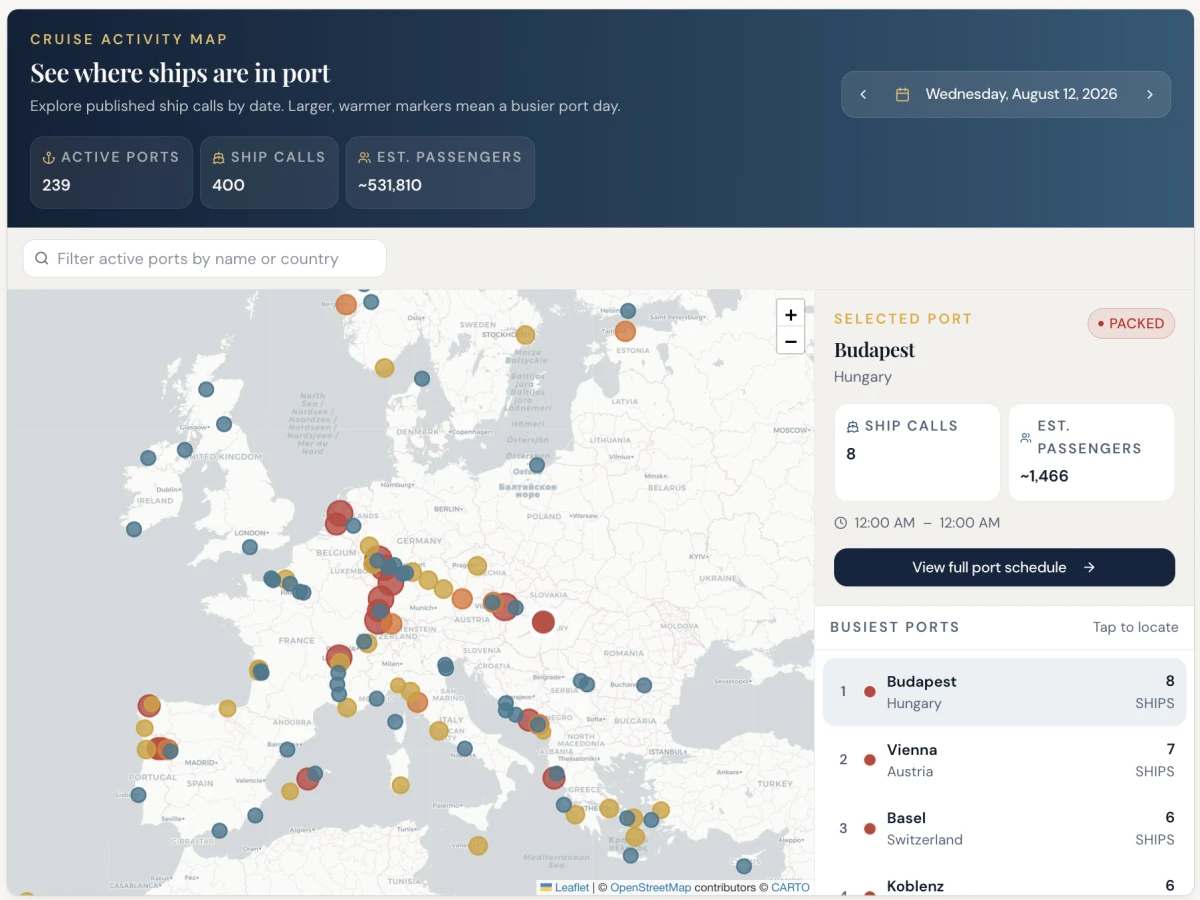The height and width of the screenshot is (900, 1200).
Task: Click the PACKED status badge
Action: tap(1131, 323)
